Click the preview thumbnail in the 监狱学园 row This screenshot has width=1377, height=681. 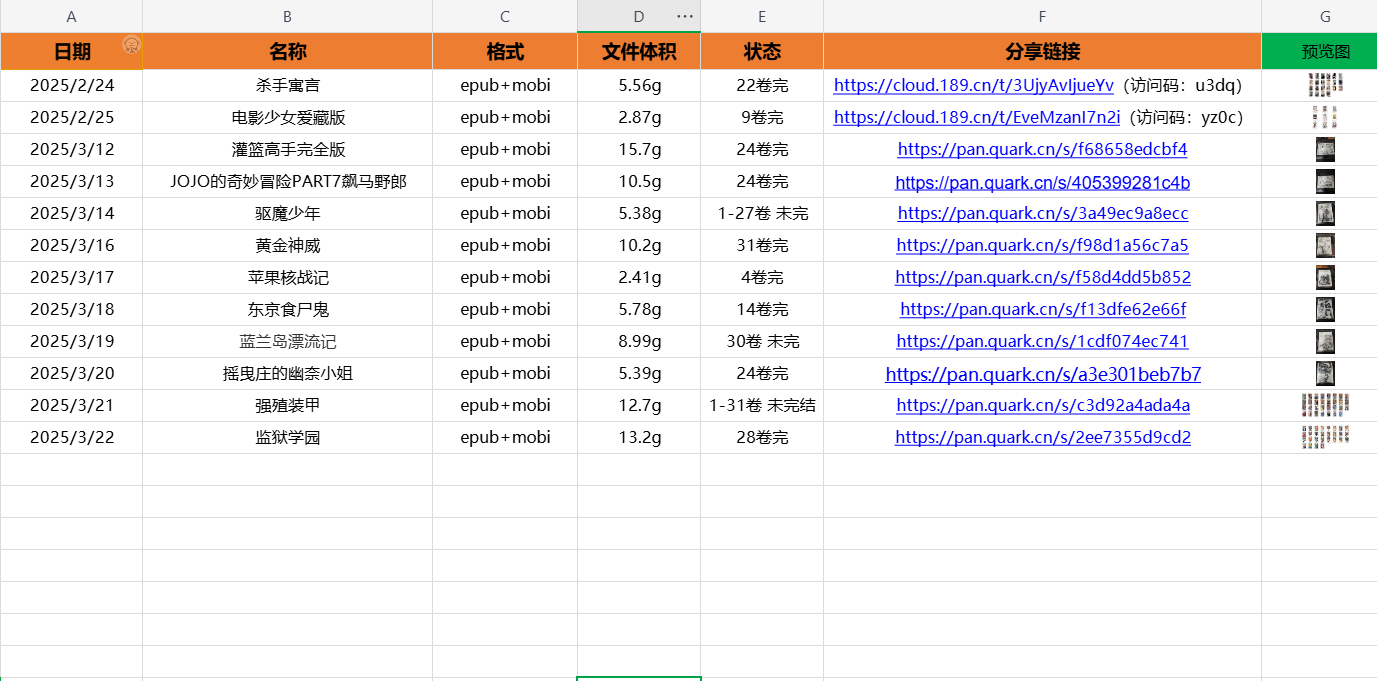pos(1325,437)
